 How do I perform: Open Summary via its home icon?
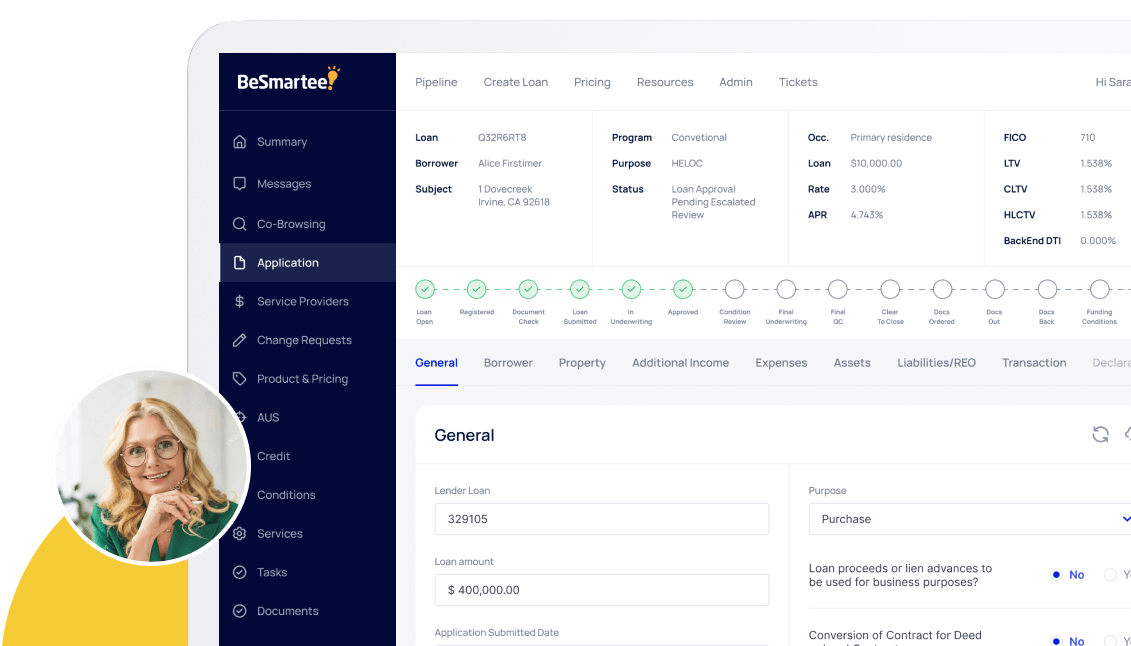239,141
